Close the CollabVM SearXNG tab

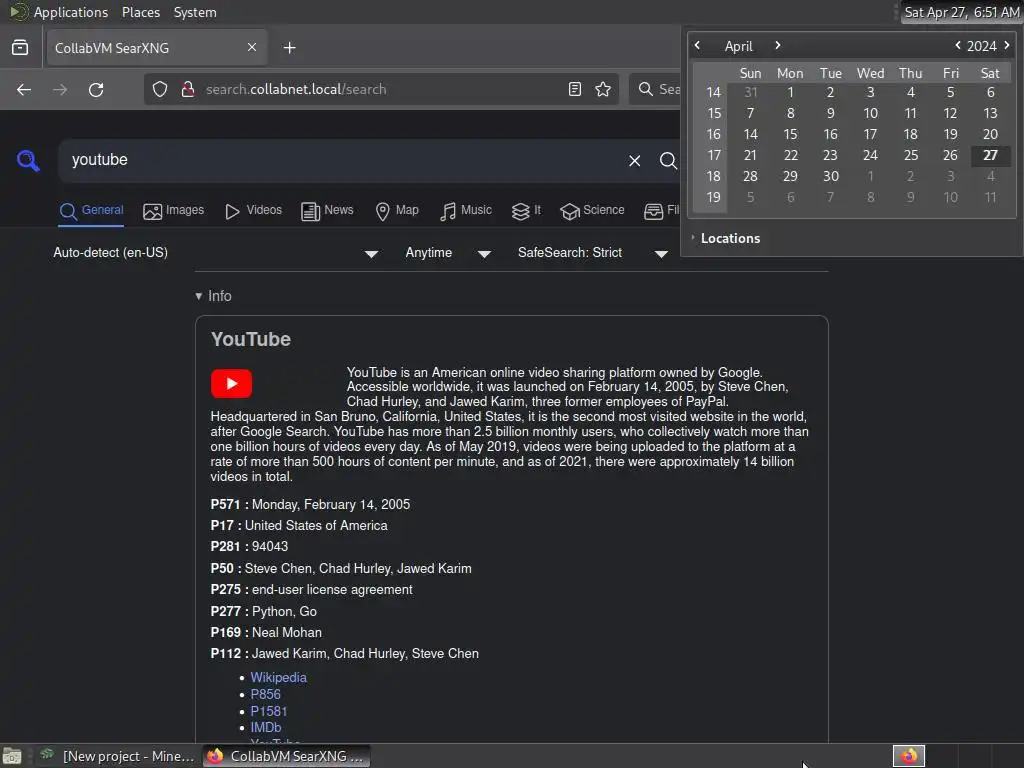(252, 48)
